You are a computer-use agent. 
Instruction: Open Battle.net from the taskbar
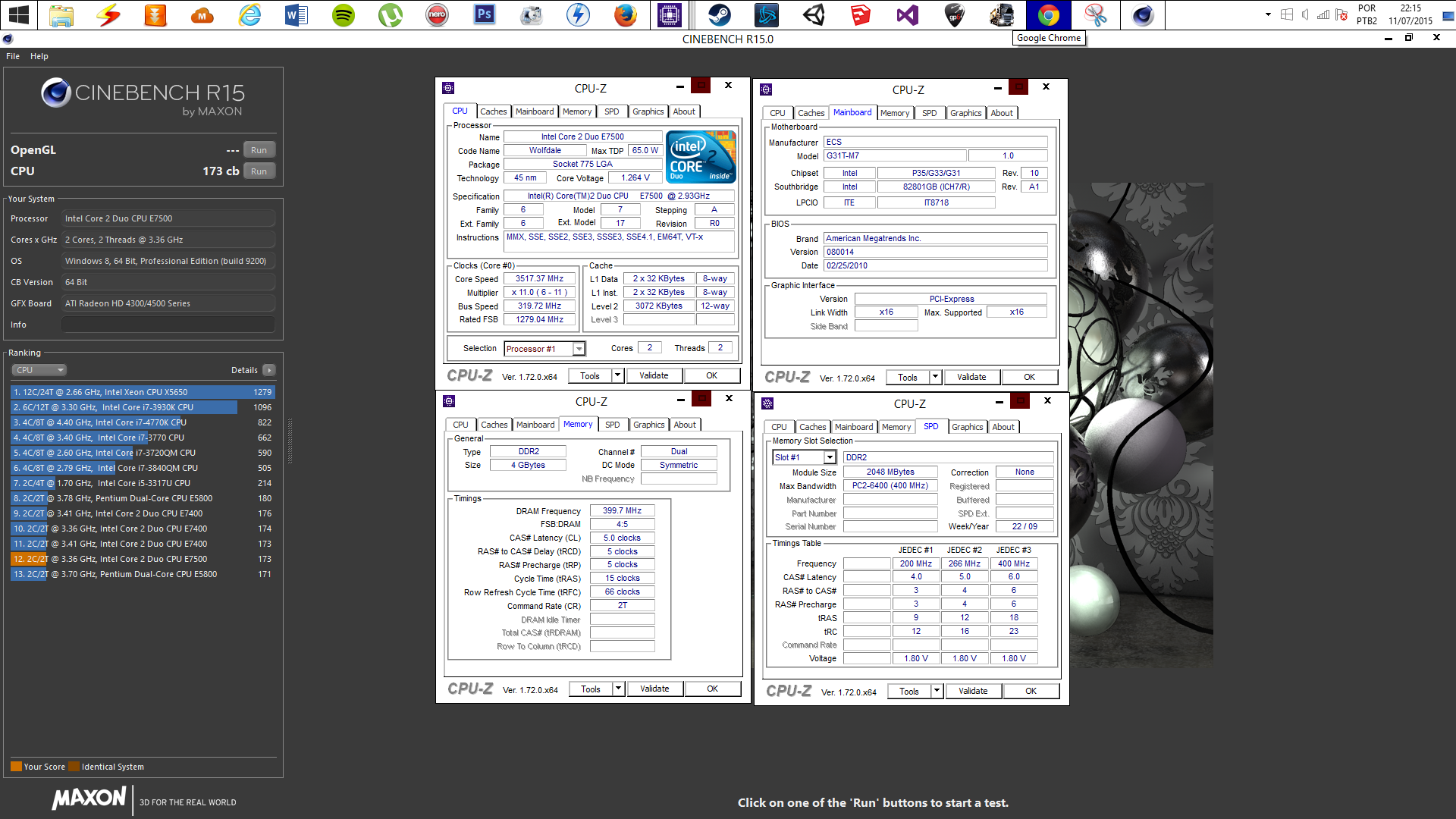point(767,14)
